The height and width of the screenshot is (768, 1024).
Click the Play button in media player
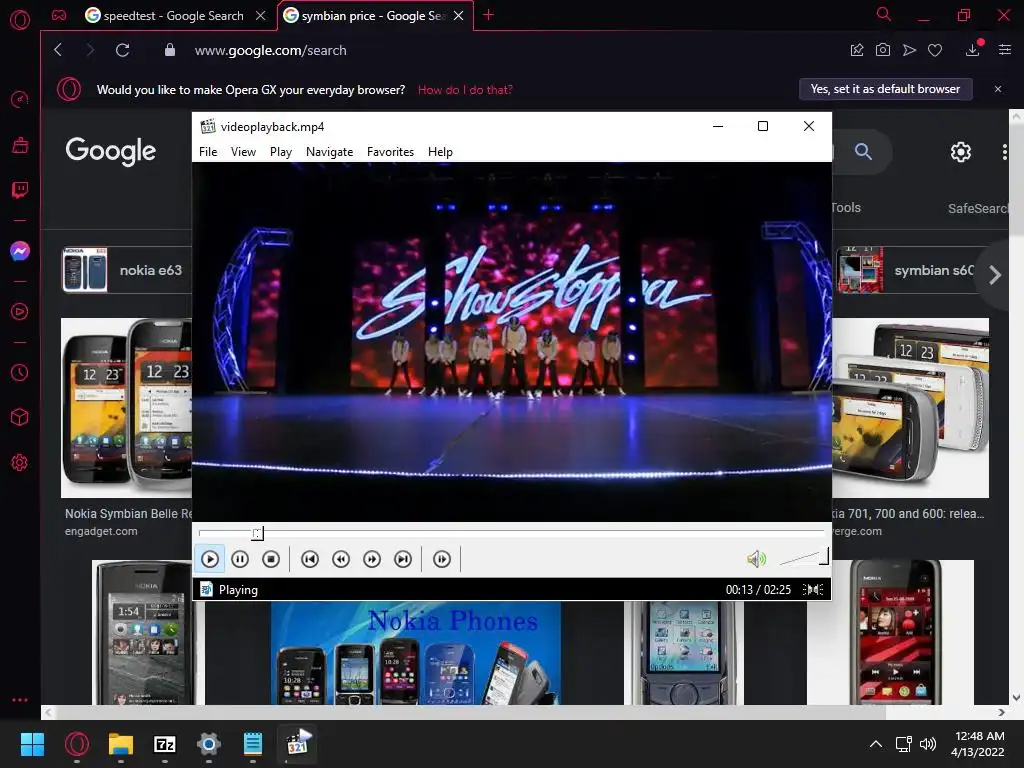coord(210,559)
